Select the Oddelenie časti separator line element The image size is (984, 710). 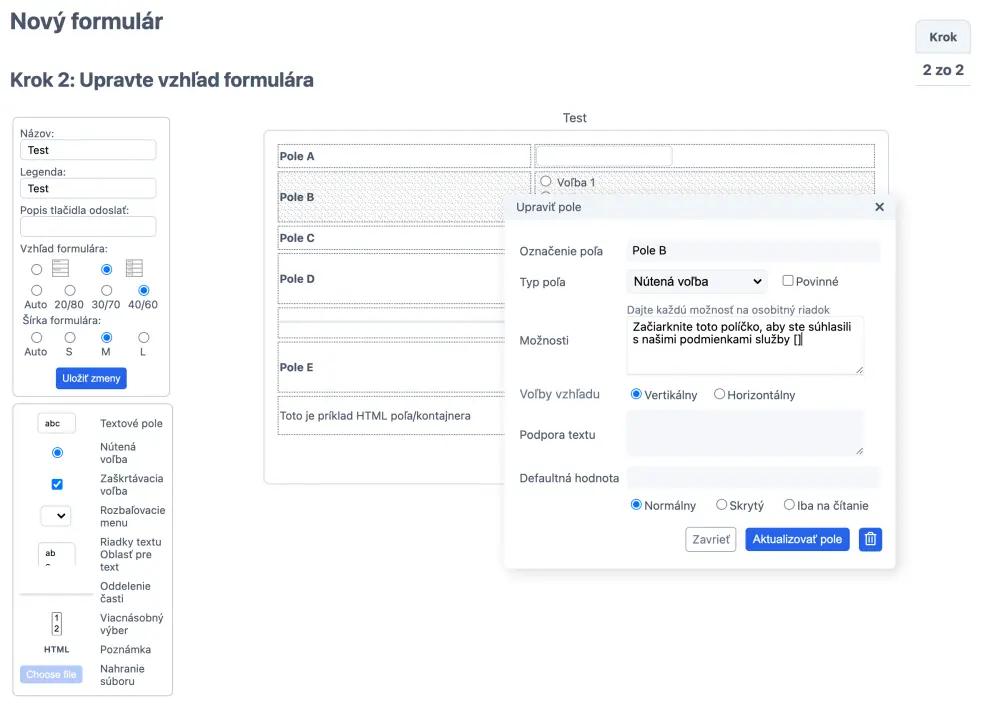56,594
